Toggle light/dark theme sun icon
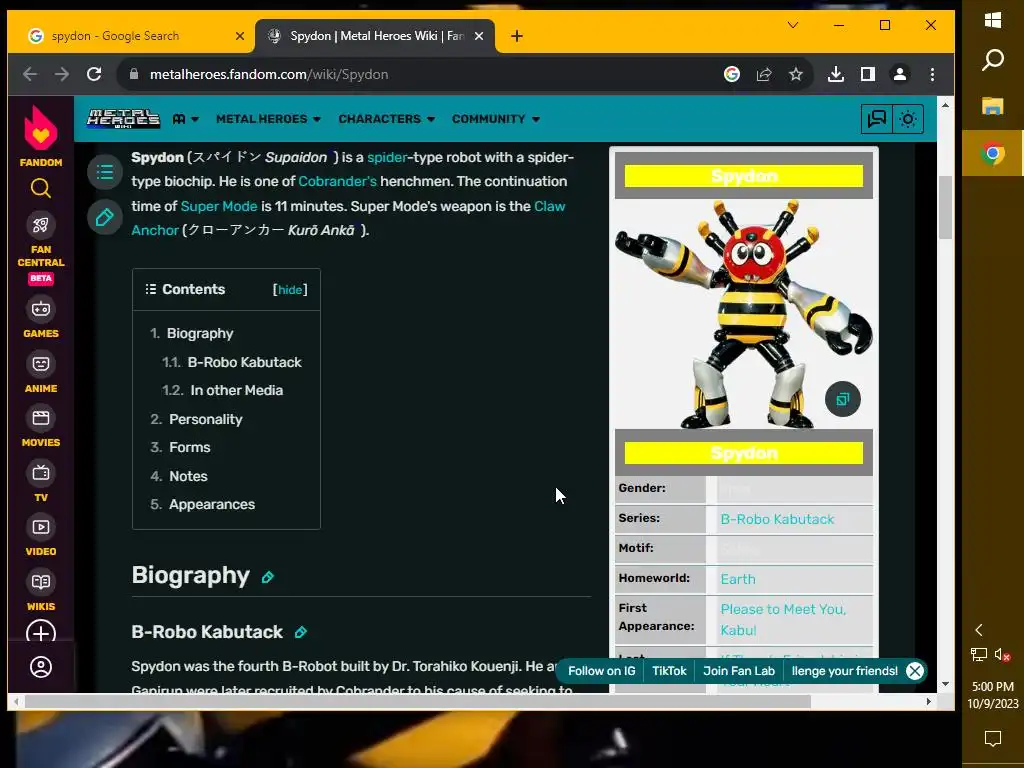This screenshot has width=1024, height=768. (x=908, y=119)
